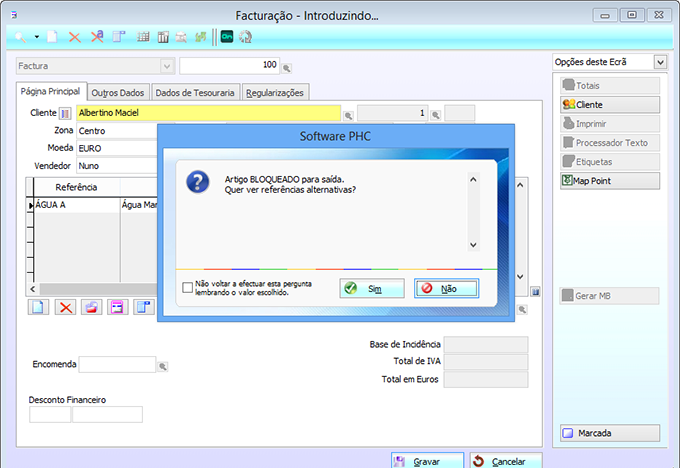Click the Encomenda input field
The image size is (680, 468).
click(117, 364)
